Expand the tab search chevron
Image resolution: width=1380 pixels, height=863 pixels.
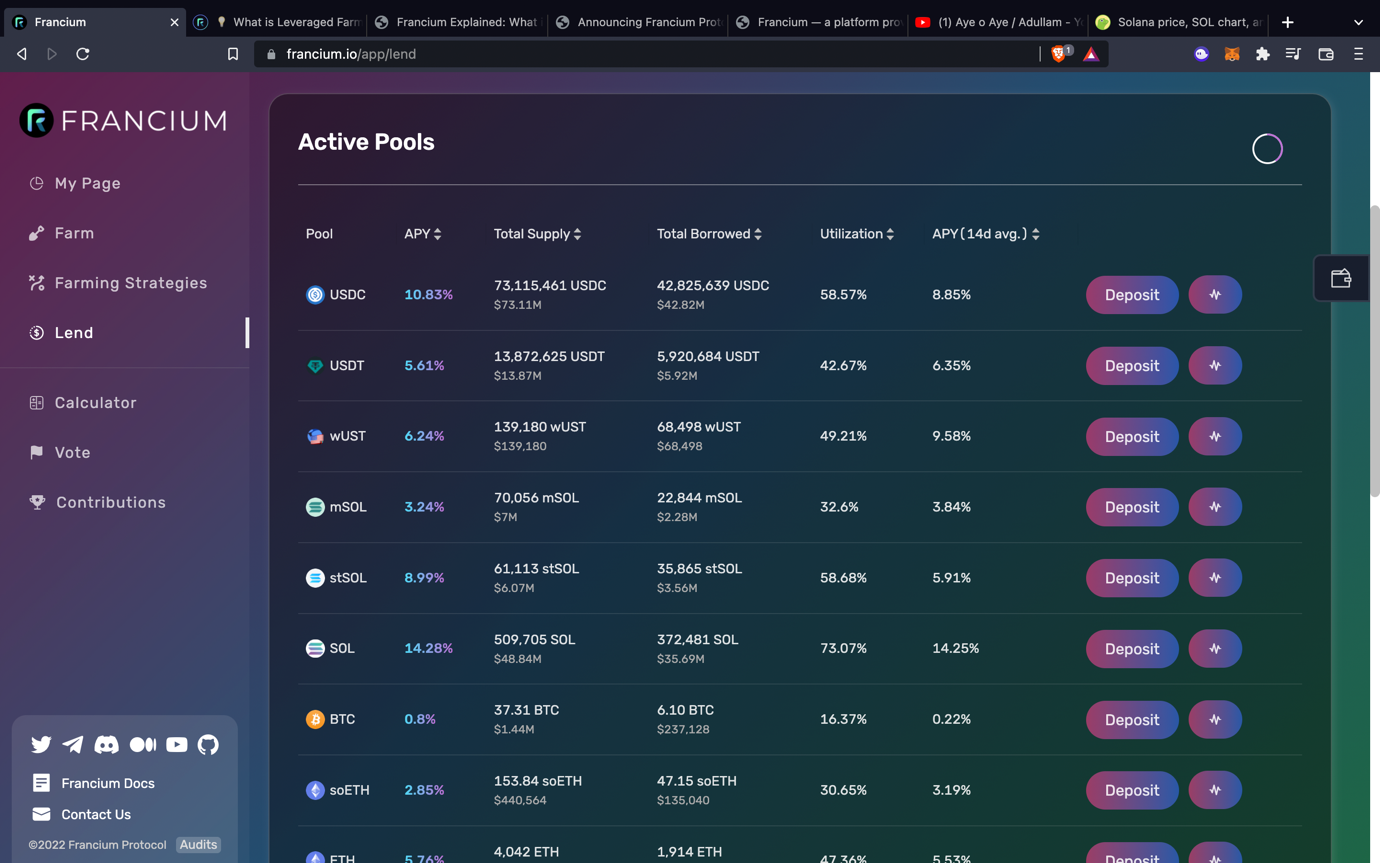(x=1358, y=22)
